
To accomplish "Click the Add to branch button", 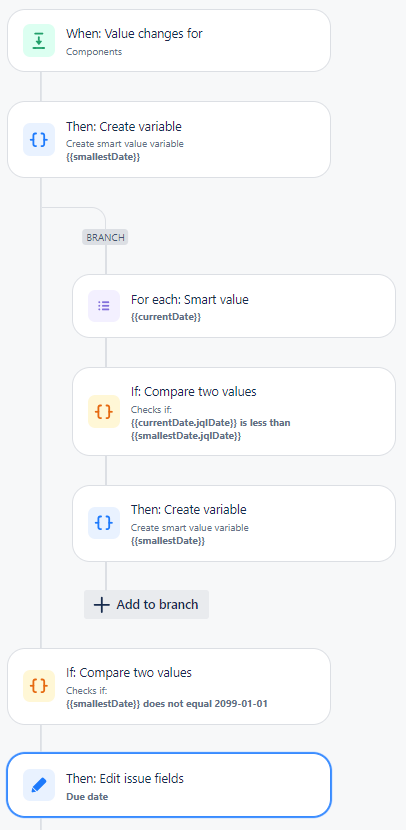I will [x=147, y=605].
